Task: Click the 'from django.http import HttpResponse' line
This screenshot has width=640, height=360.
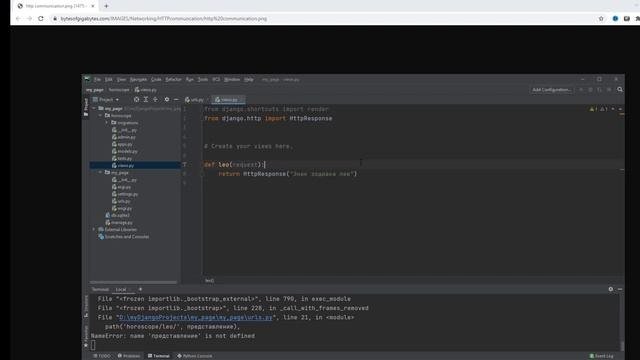Action: [x=268, y=118]
